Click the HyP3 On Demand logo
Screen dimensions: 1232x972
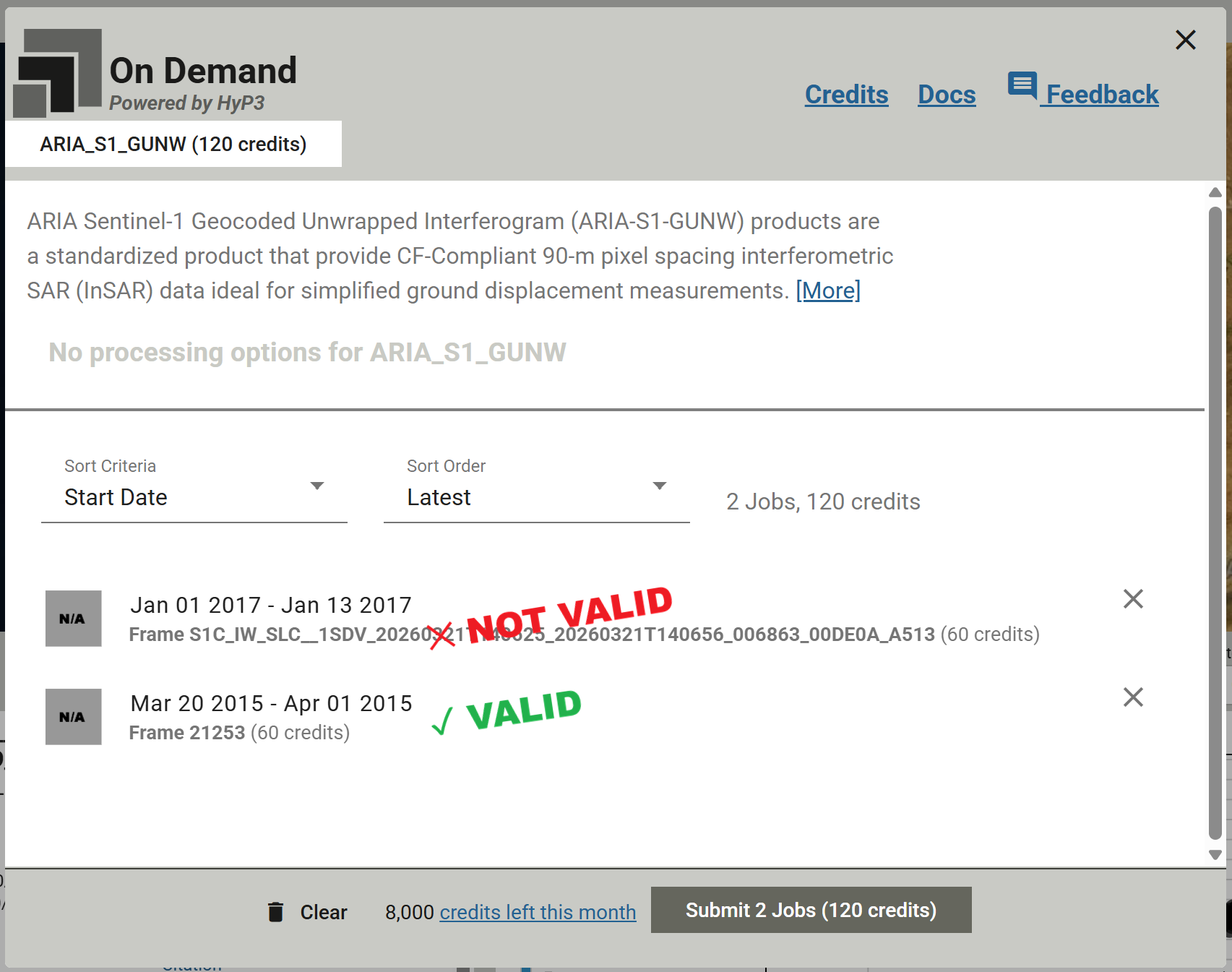click(58, 73)
